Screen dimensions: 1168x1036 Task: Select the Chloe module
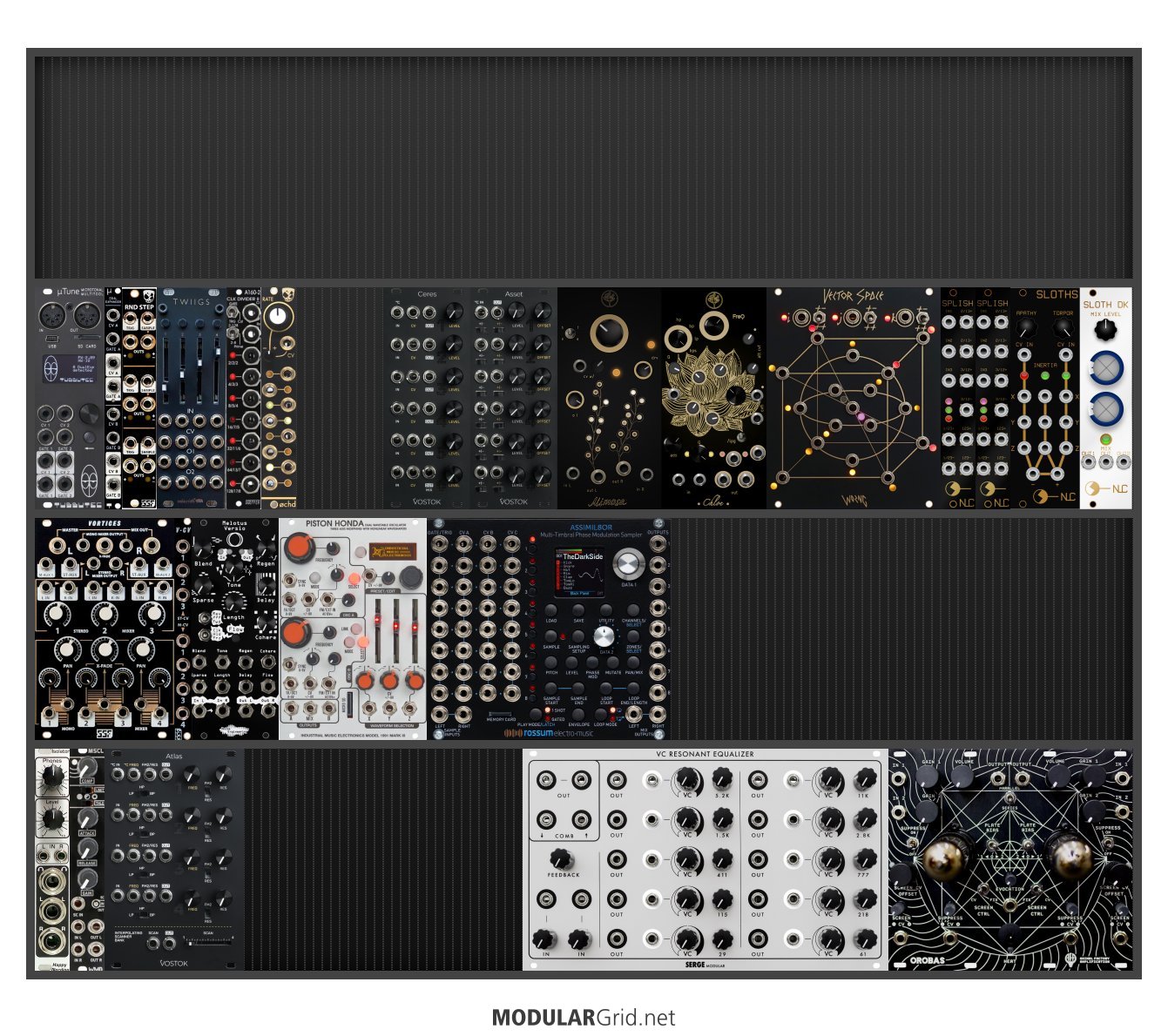[x=713, y=398]
